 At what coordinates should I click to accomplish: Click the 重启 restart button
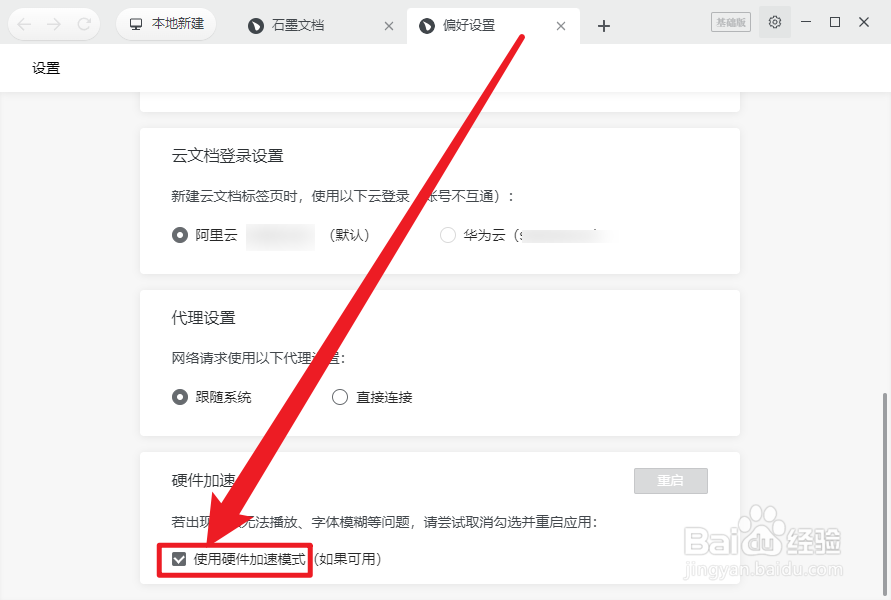[x=671, y=481]
